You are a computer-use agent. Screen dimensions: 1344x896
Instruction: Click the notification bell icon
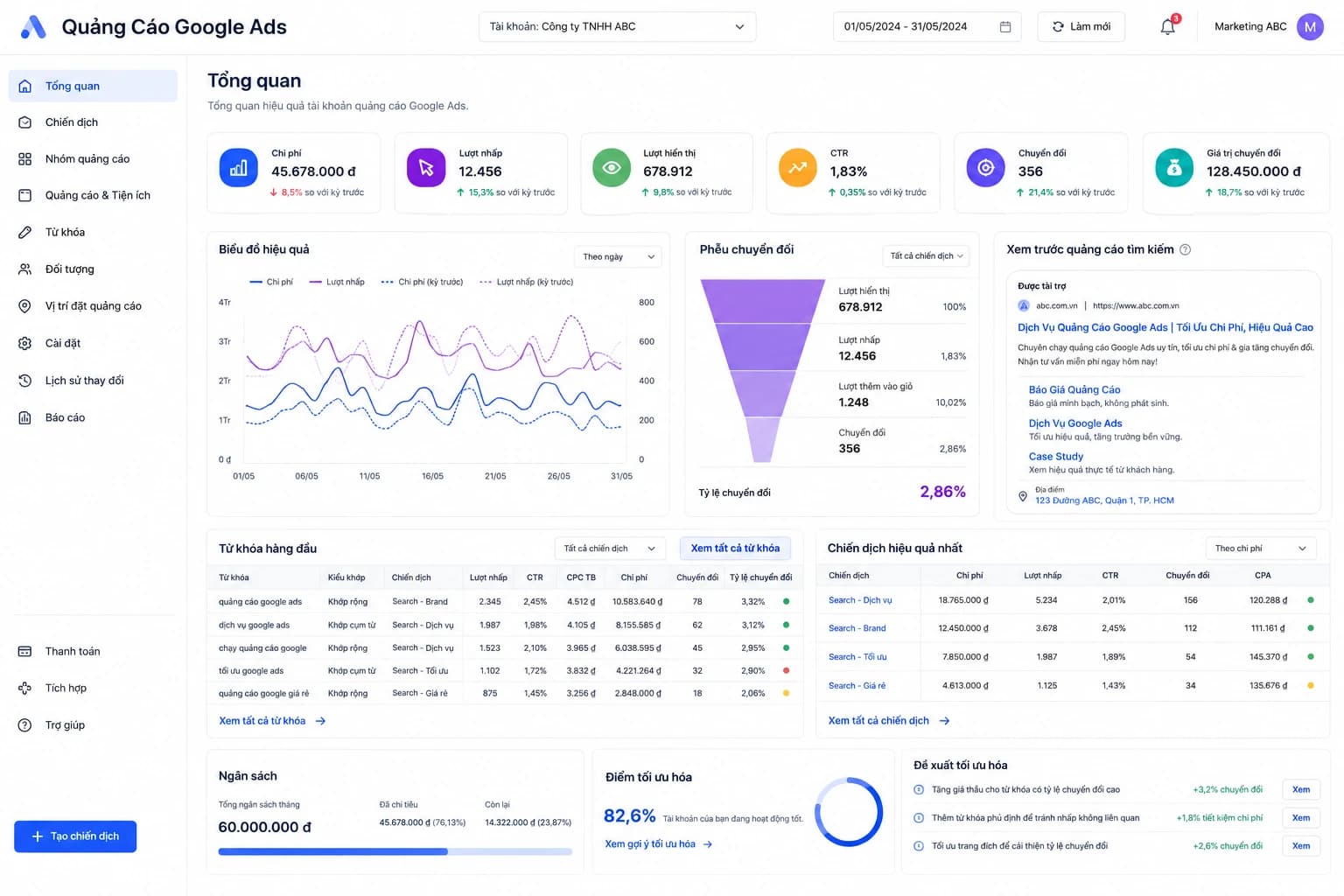click(x=1167, y=27)
